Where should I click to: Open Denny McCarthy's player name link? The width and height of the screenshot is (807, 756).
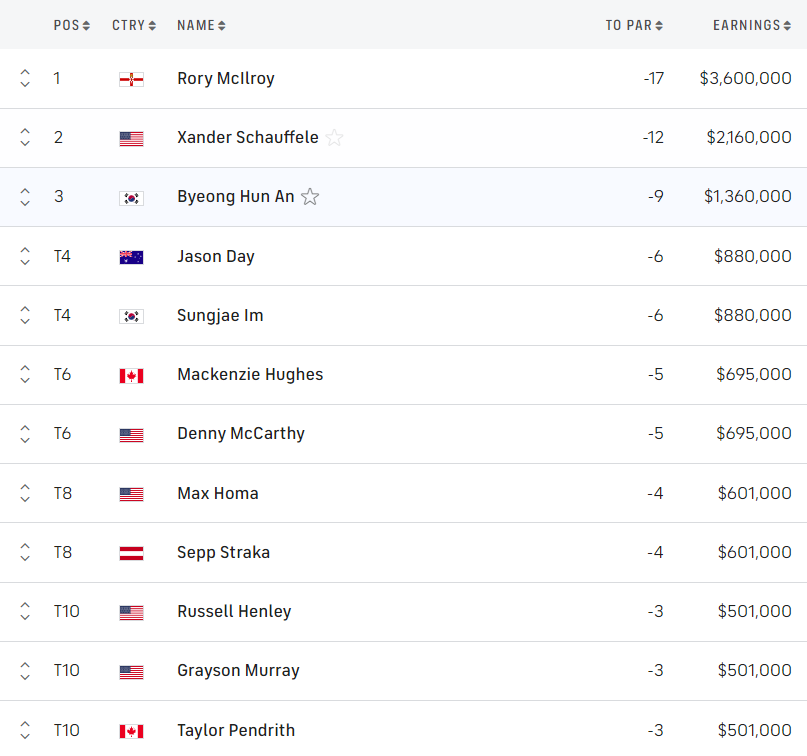(x=241, y=434)
